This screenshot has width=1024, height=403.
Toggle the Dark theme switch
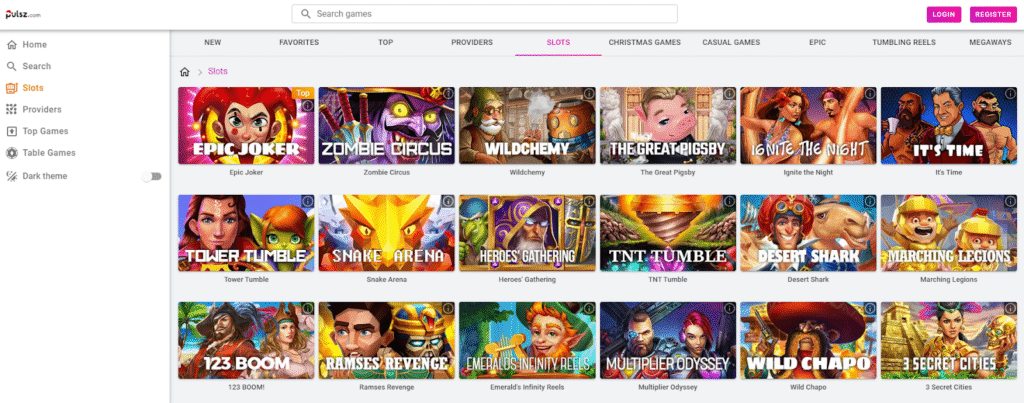coord(152,176)
